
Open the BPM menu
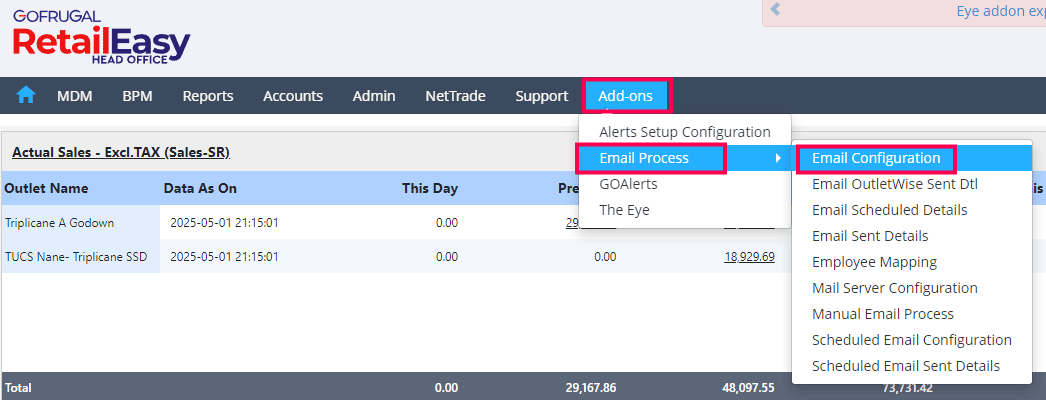point(137,96)
